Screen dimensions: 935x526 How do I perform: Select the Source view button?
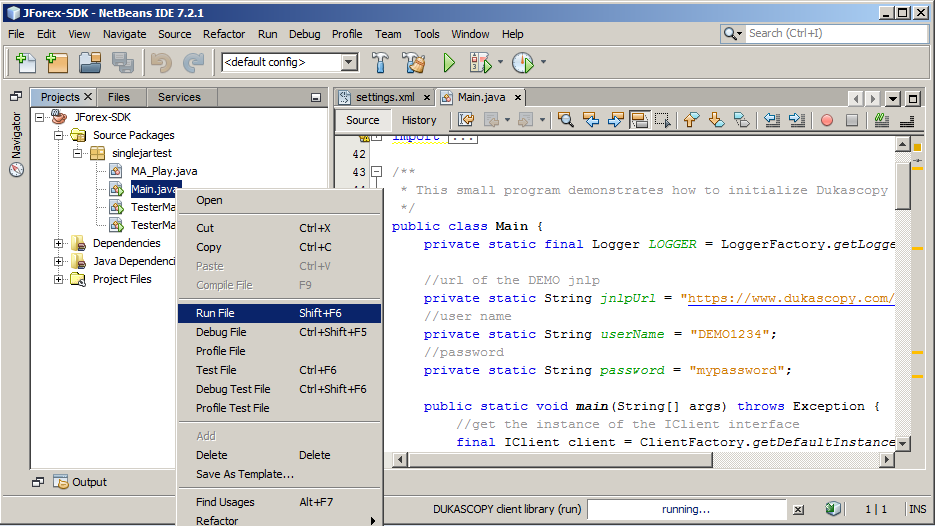[x=363, y=120]
